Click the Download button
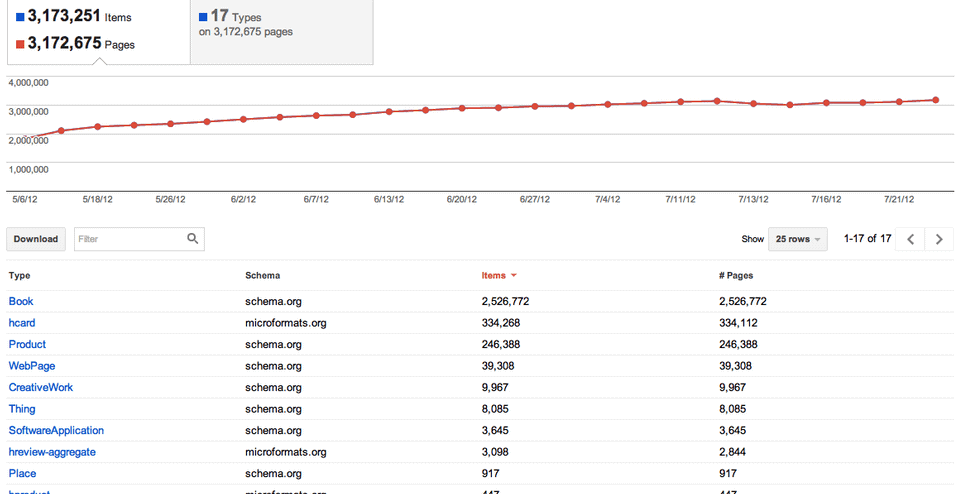Viewport: 958px width, 494px height. (36, 239)
